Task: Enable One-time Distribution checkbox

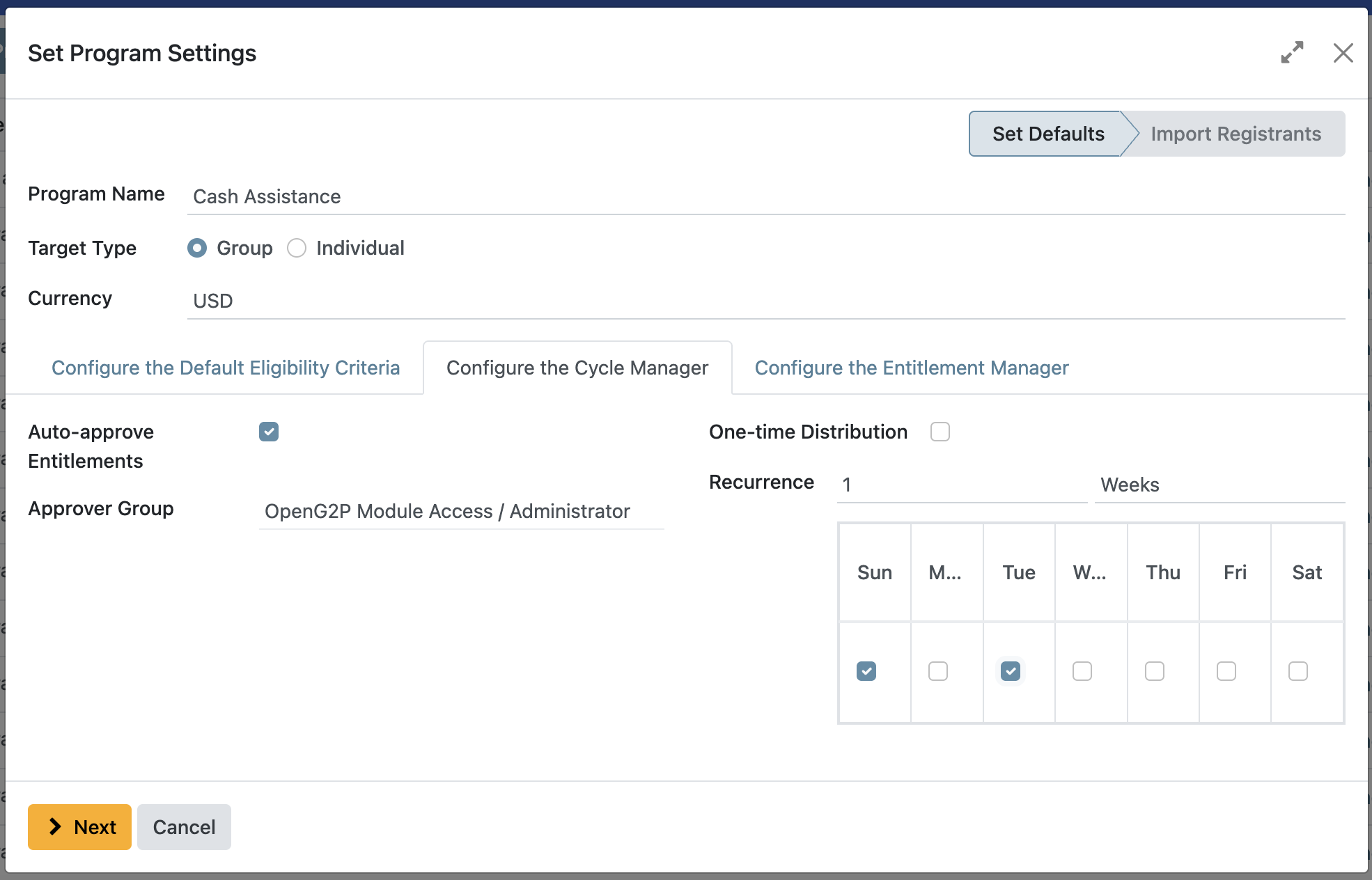Action: click(x=940, y=432)
